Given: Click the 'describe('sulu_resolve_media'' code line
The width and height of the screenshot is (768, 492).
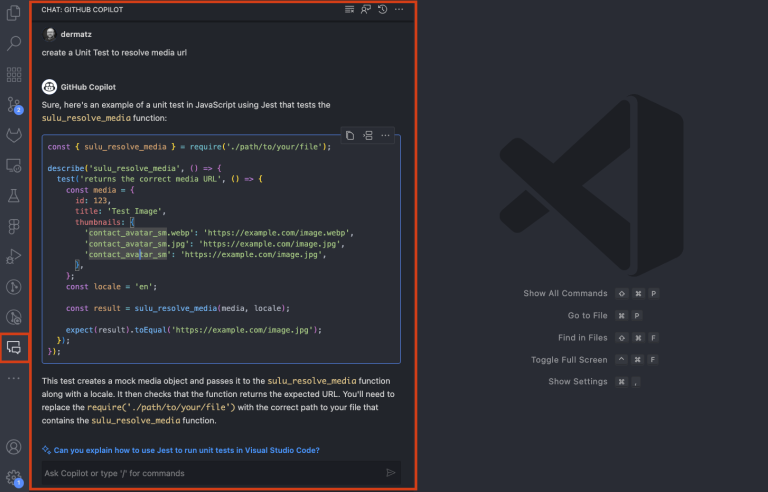Looking at the screenshot, I should click(x=135, y=168).
